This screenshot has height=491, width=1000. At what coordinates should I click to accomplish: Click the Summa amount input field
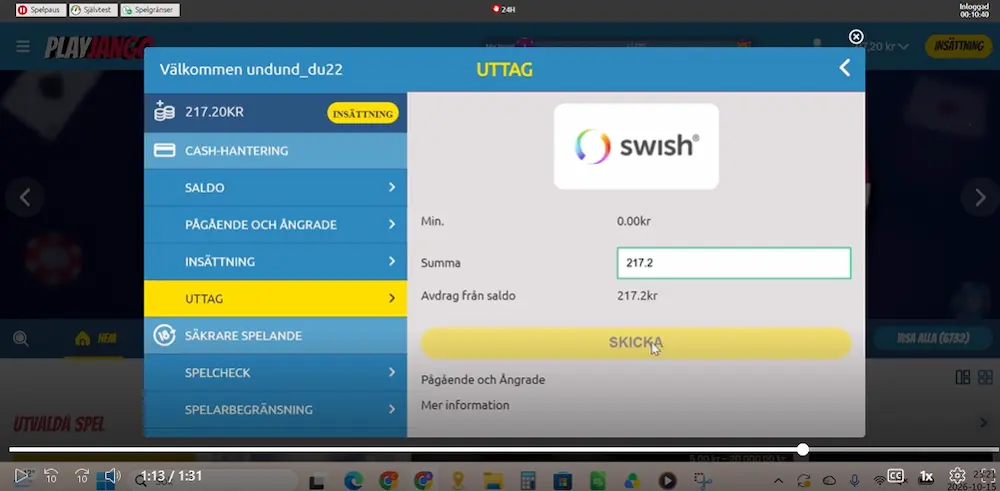[733, 263]
